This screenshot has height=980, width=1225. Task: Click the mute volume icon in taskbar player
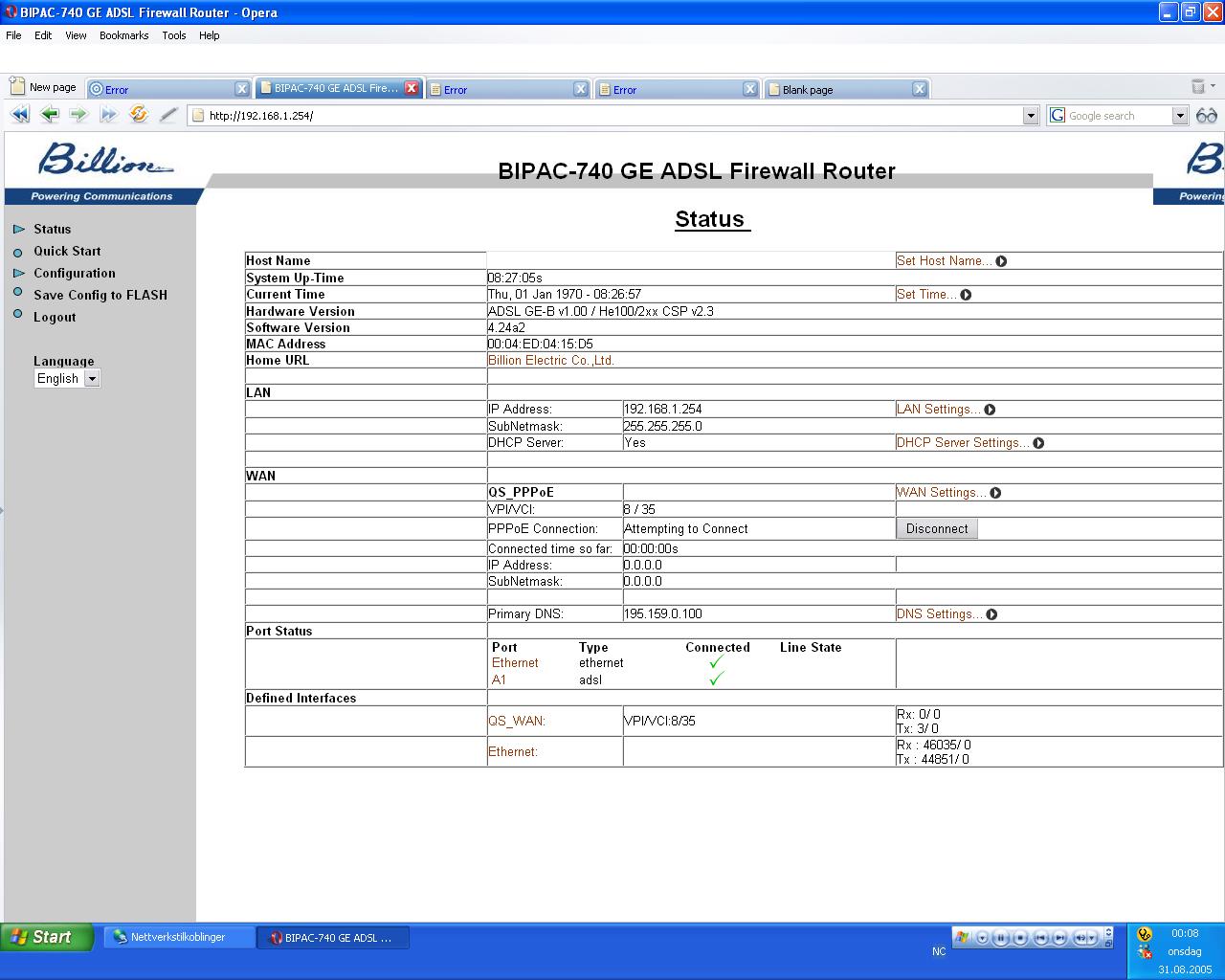tap(1080, 938)
